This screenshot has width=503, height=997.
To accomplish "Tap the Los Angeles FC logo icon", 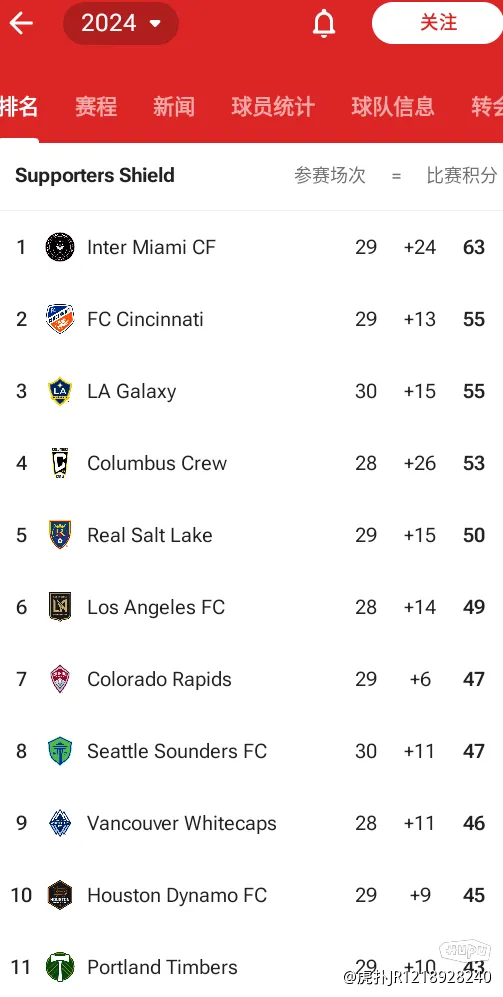I will 60,607.
